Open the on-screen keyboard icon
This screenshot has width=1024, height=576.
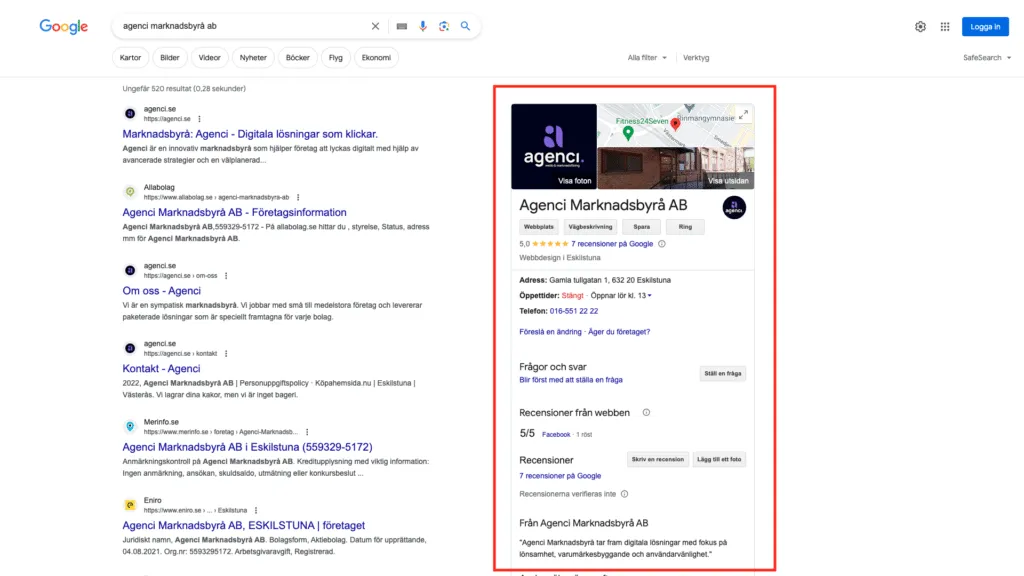(402, 26)
